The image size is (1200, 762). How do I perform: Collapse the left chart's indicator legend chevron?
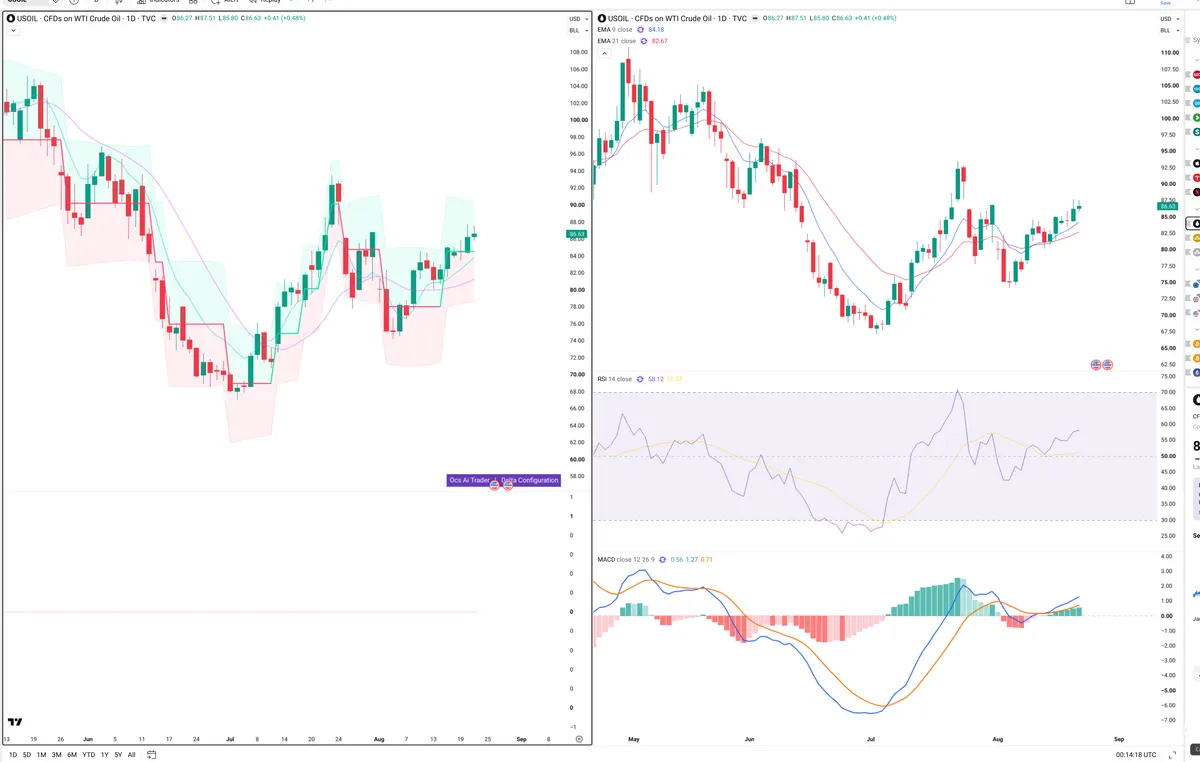12,30
